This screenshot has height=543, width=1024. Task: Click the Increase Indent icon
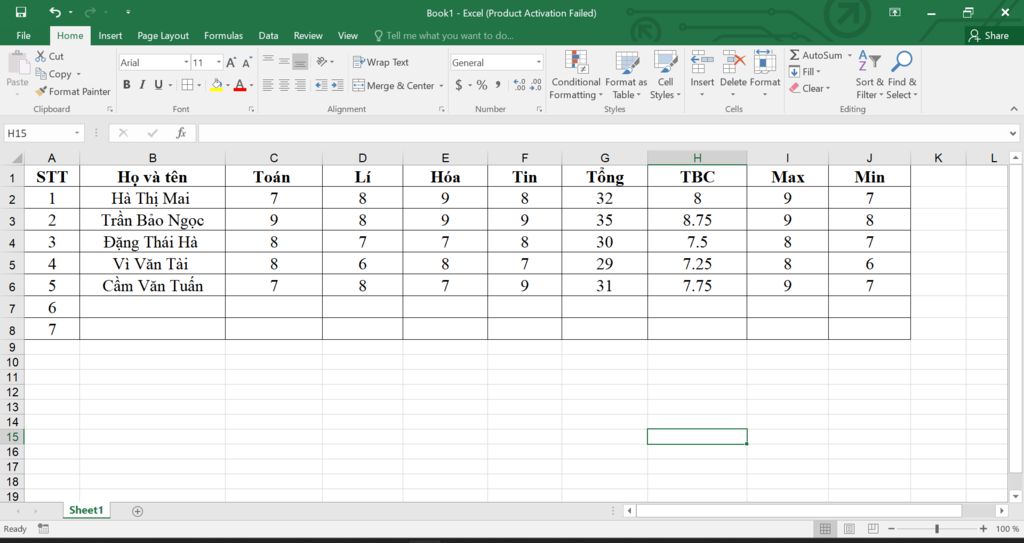(x=337, y=85)
